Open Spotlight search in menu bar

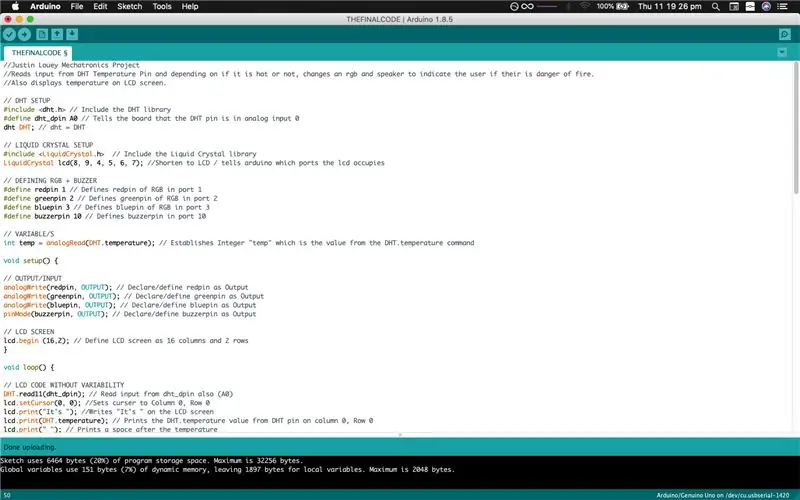click(716, 7)
